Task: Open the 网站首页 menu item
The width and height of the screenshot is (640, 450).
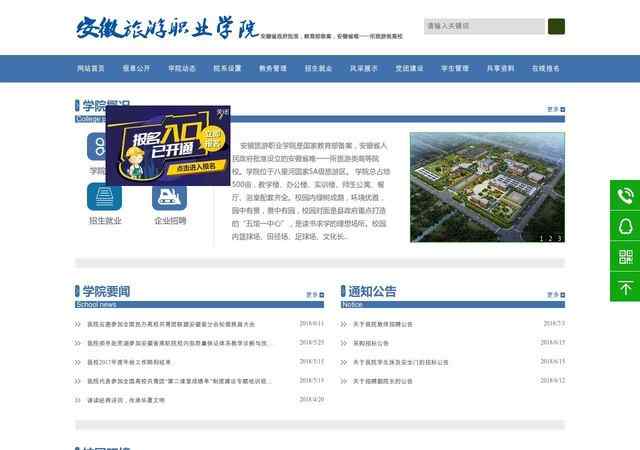Action: pos(91,69)
